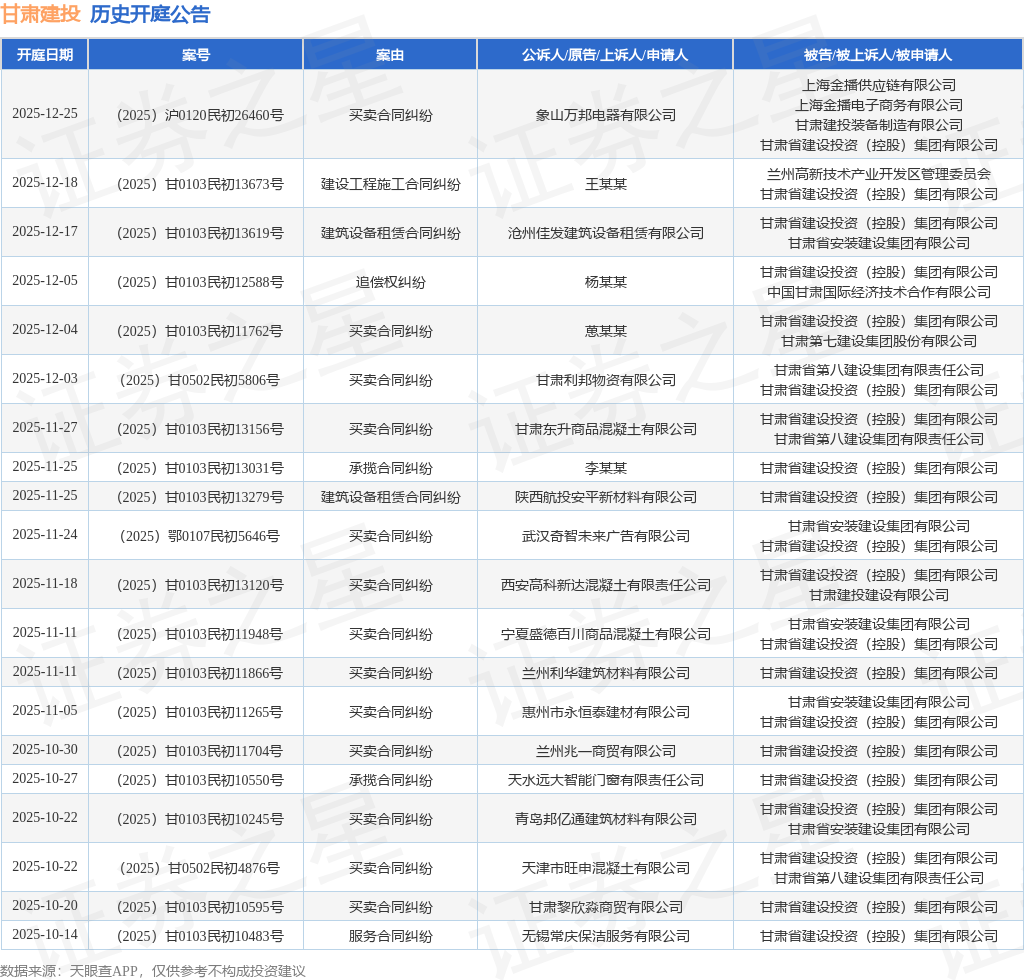Click the 历史开庭公告 heading
1024x980 pixels.
coord(150,14)
